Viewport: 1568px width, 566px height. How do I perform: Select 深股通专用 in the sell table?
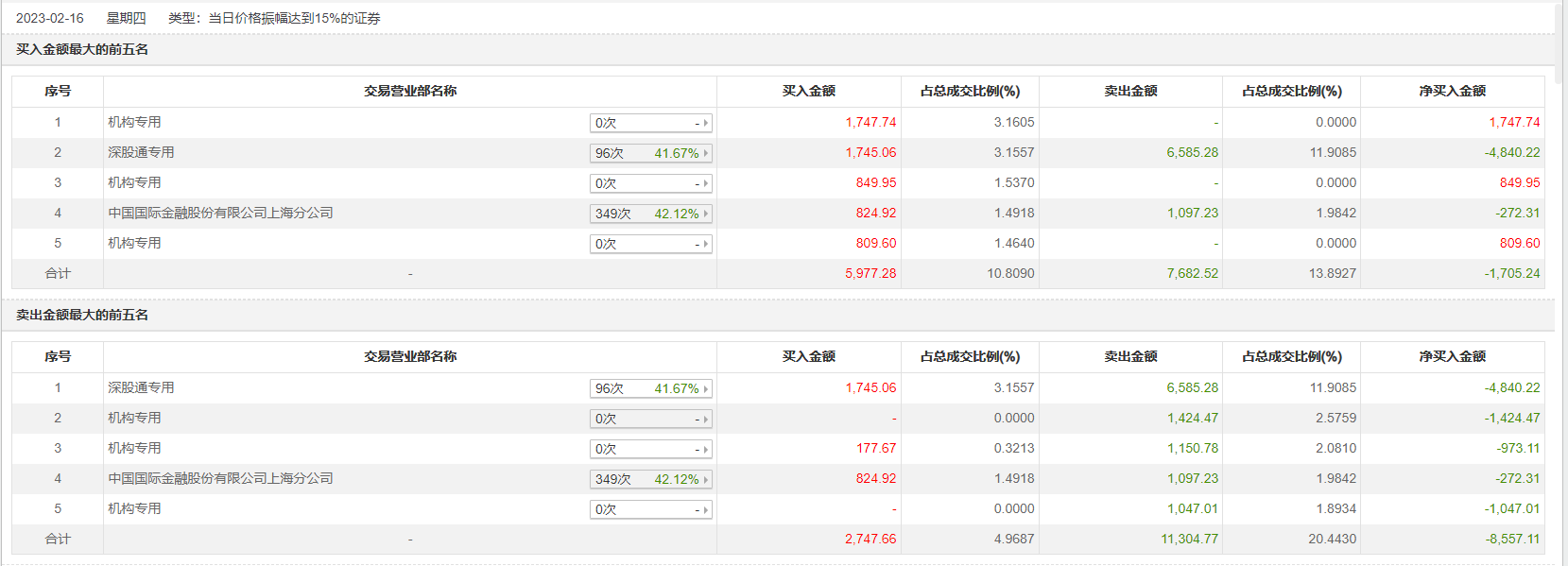click(x=141, y=387)
